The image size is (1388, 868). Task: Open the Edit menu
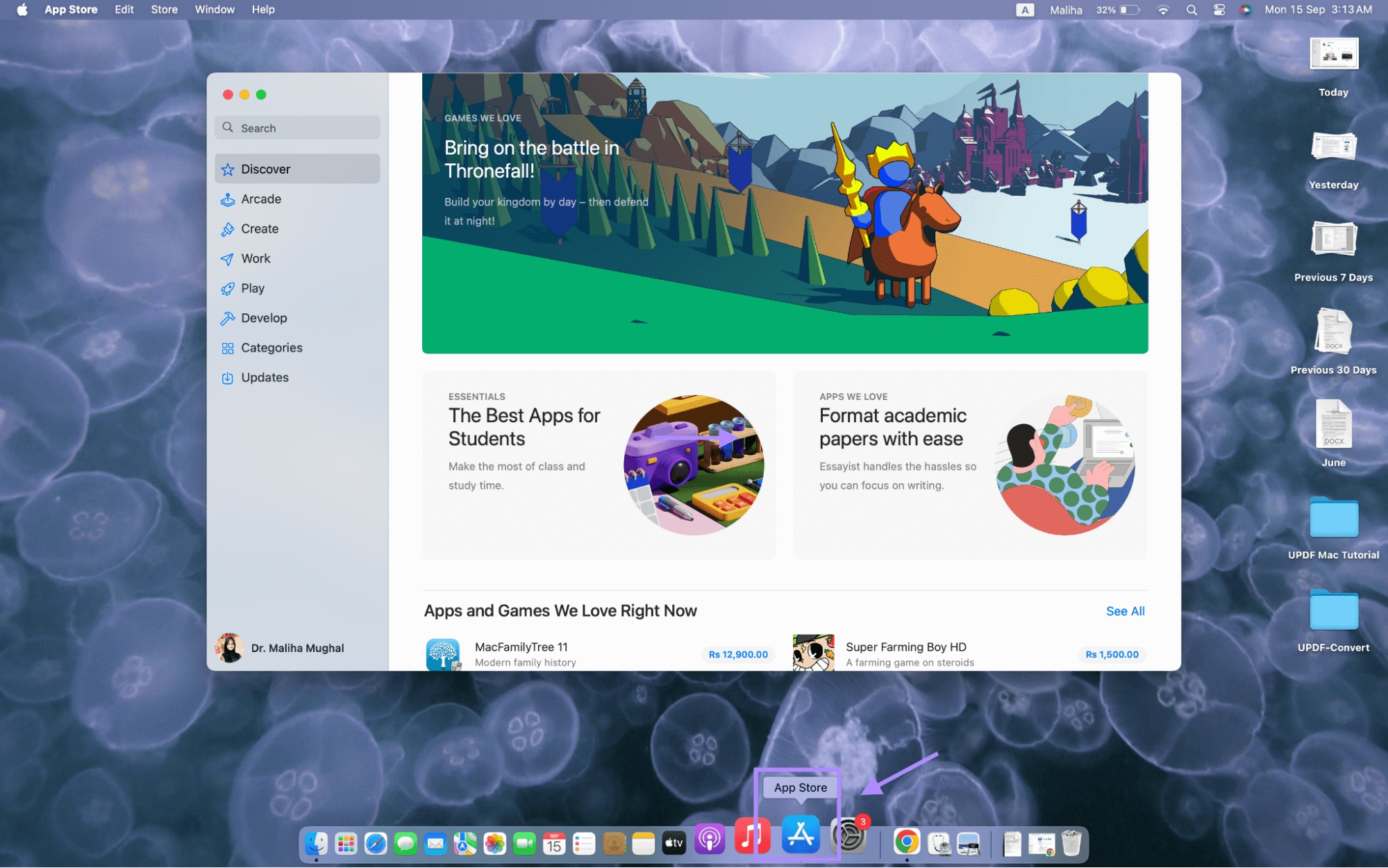click(124, 10)
